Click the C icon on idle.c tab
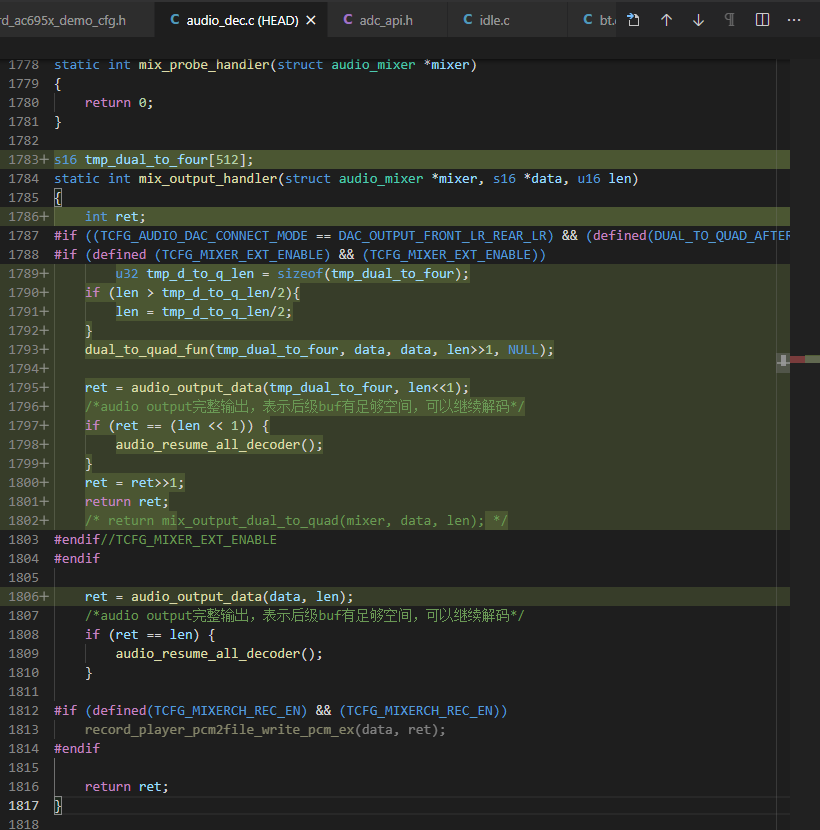This screenshot has width=820, height=830. coord(467,20)
